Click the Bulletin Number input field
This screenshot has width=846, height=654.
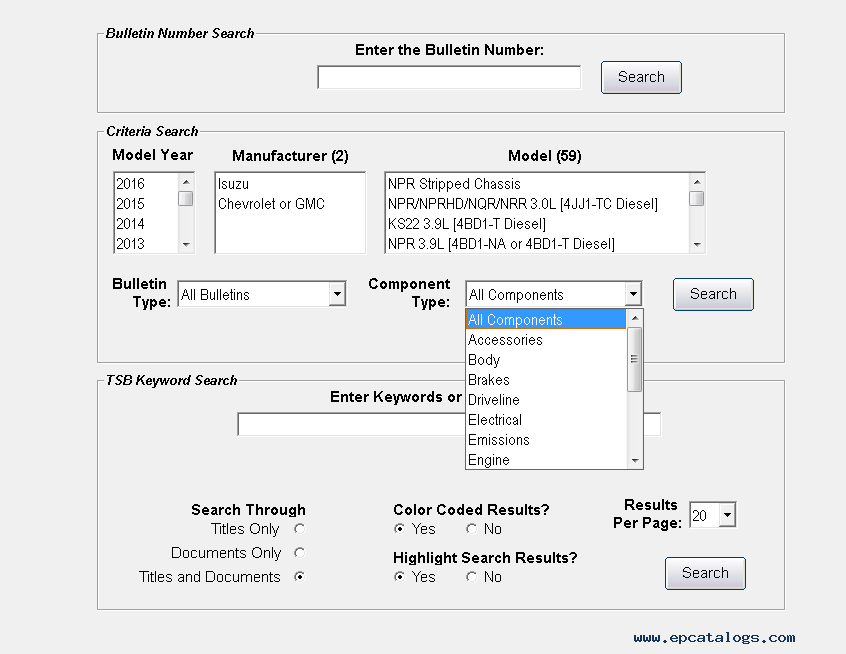click(x=449, y=77)
